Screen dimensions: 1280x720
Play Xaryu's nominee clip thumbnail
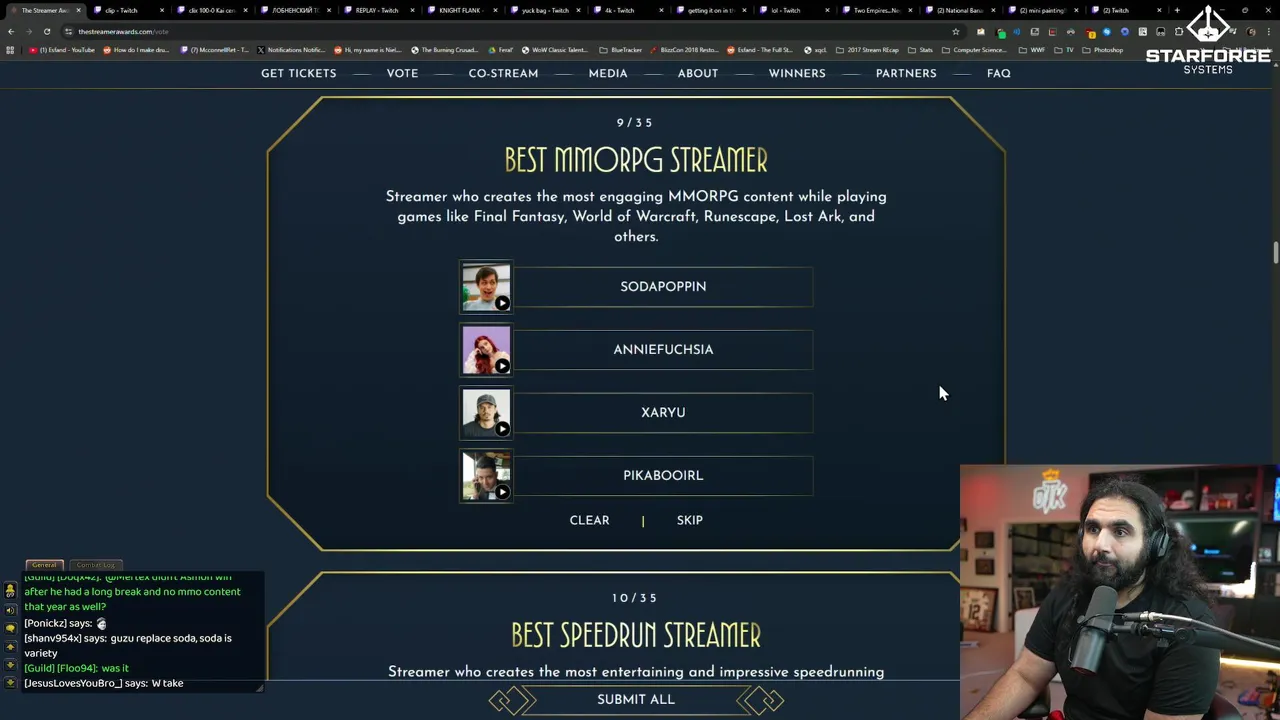(486, 413)
